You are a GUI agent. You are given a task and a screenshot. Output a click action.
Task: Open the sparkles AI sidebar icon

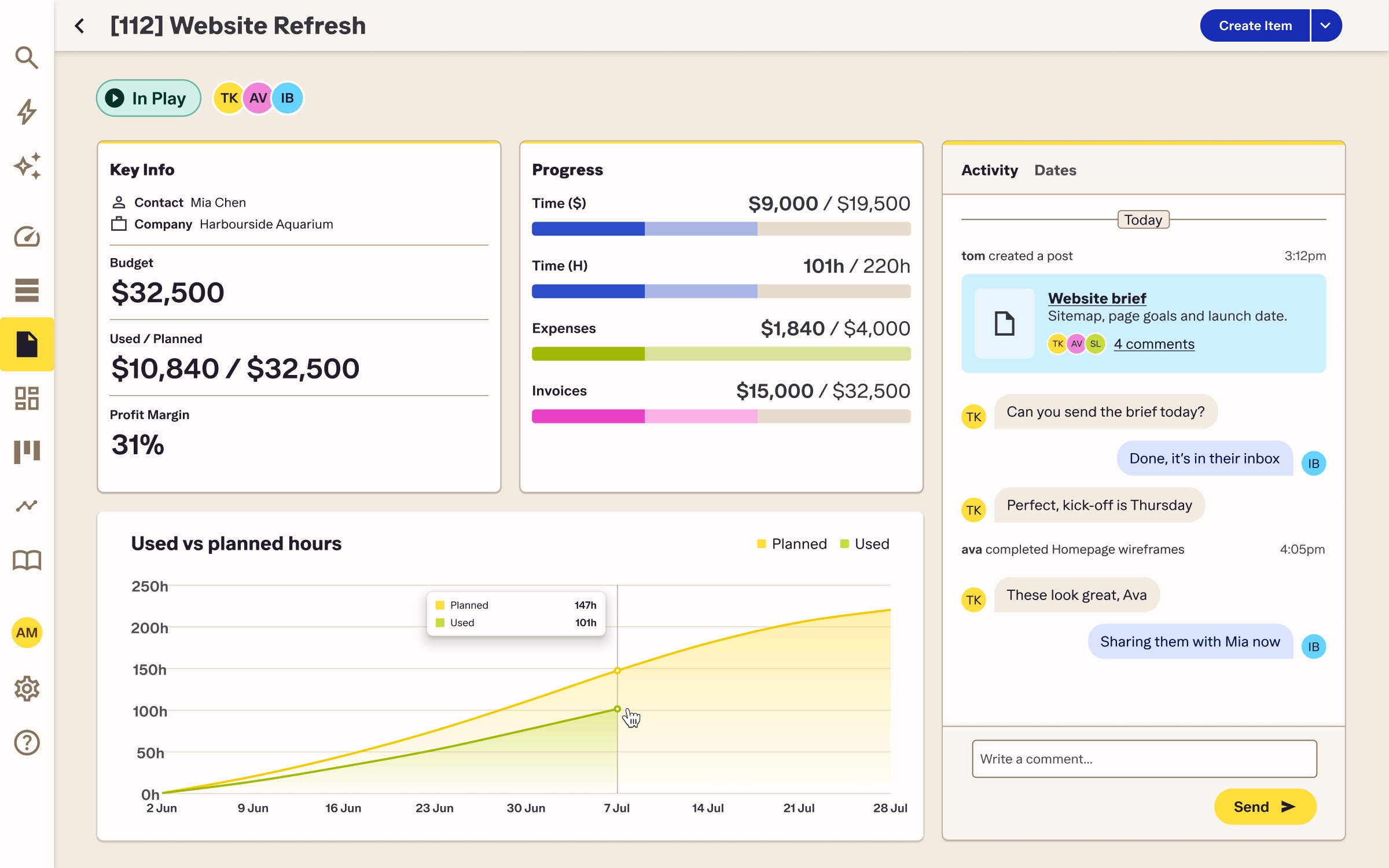click(x=27, y=166)
